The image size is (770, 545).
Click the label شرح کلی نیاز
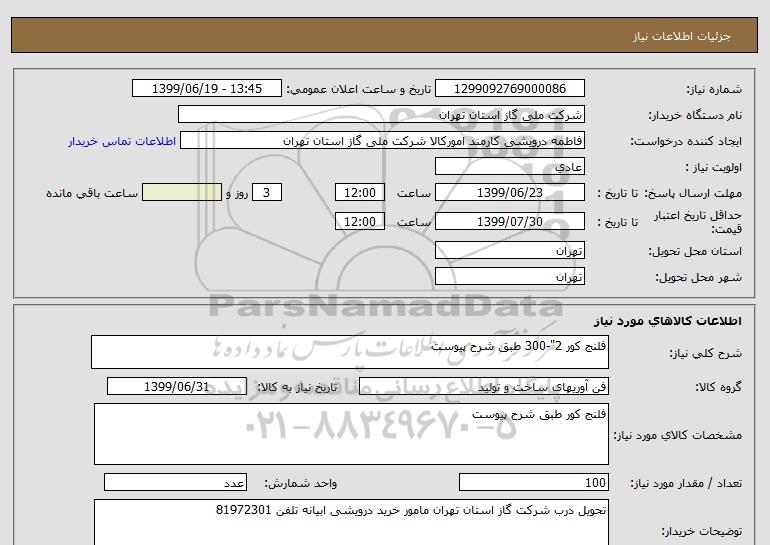click(706, 353)
